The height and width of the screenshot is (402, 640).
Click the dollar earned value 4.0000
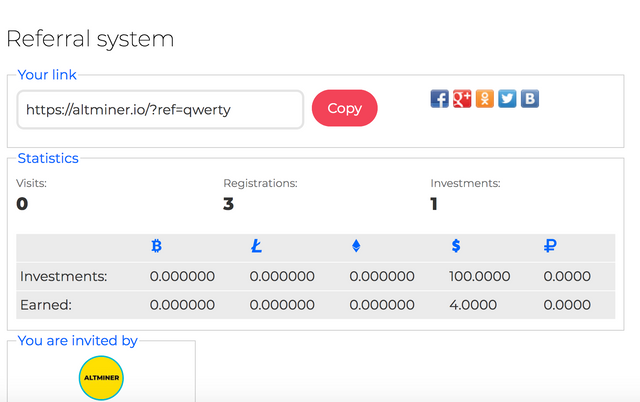point(473,305)
